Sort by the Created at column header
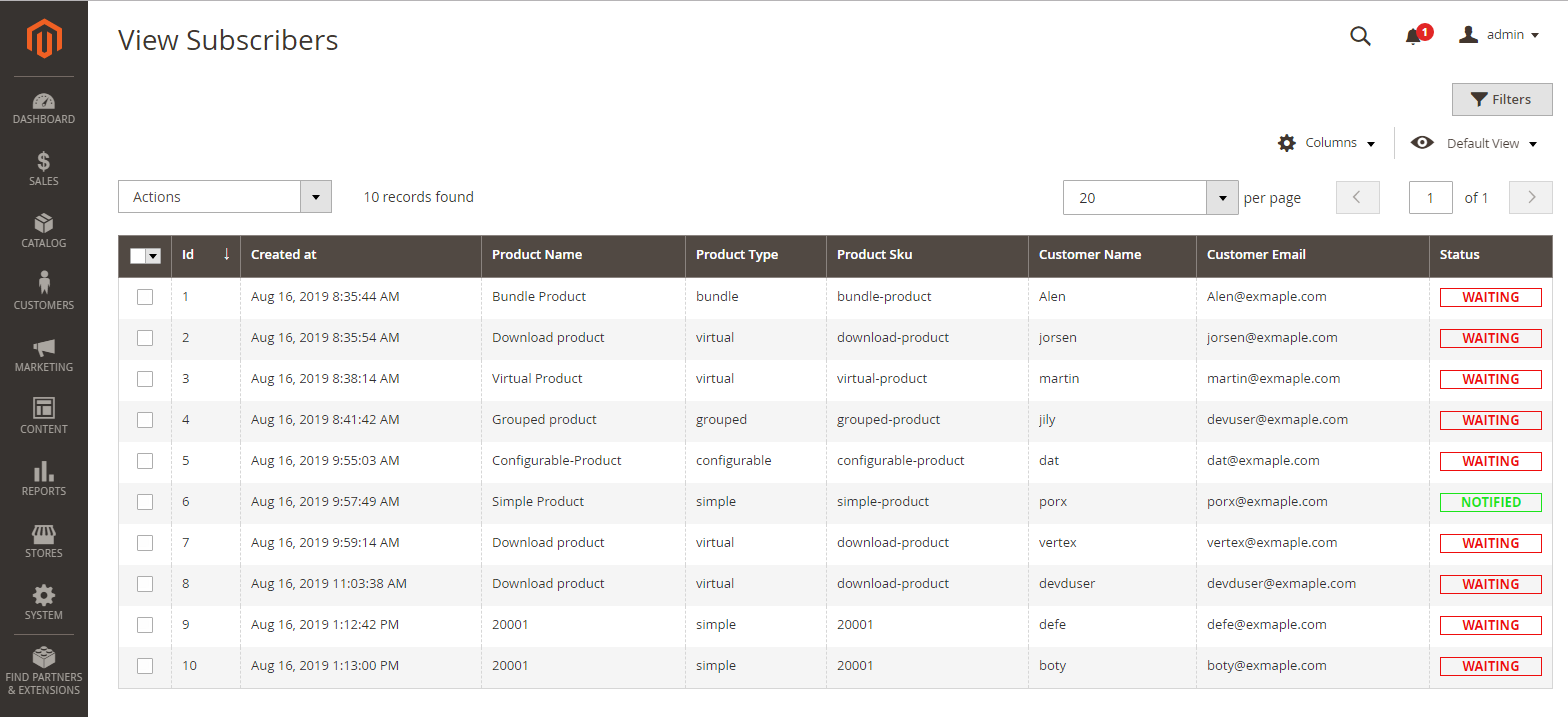1568x717 pixels. click(x=284, y=255)
